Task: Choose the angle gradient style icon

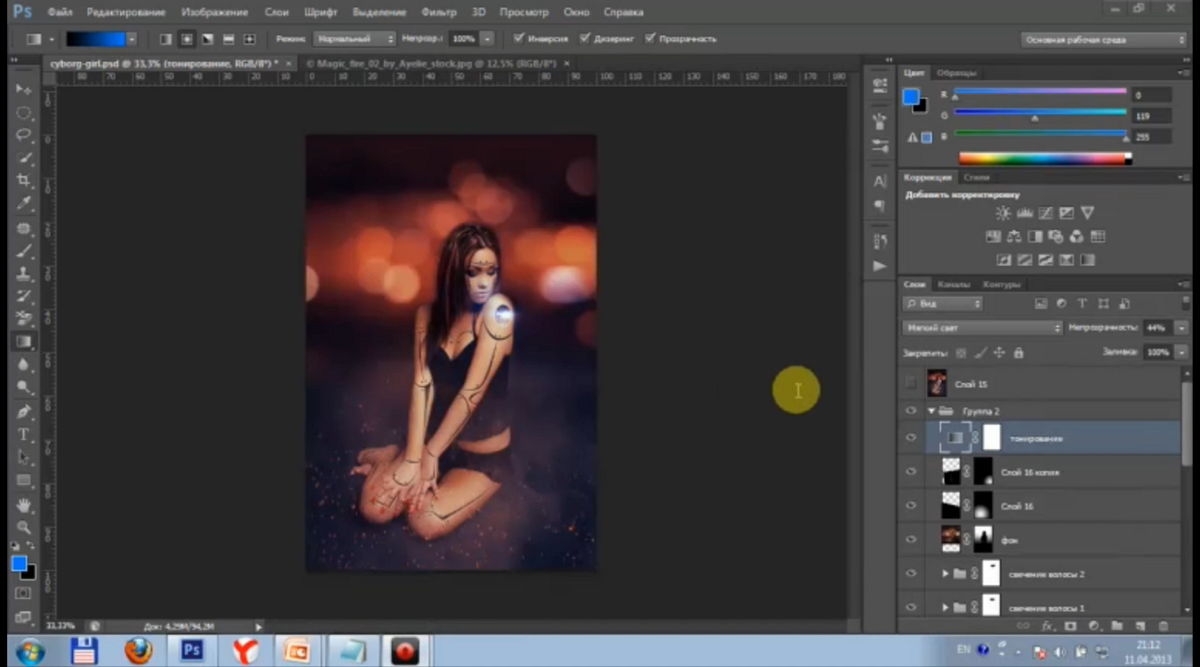Action: 208,39
